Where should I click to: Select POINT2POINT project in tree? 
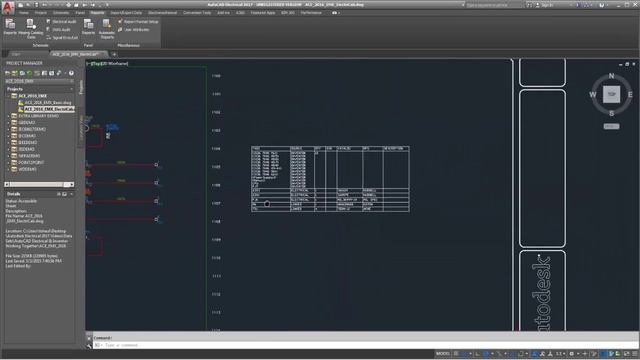(x=31, y=162)
